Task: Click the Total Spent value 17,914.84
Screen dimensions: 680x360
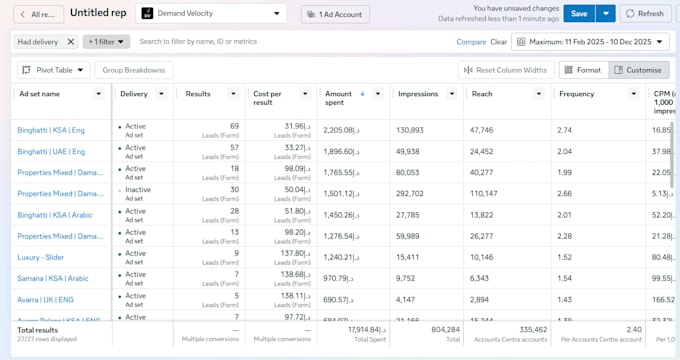Action: click(x=366, y=330)
